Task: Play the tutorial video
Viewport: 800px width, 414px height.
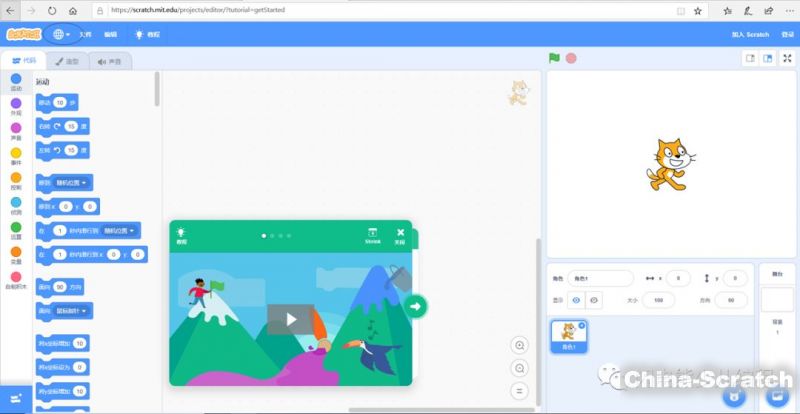Action: 290,319
